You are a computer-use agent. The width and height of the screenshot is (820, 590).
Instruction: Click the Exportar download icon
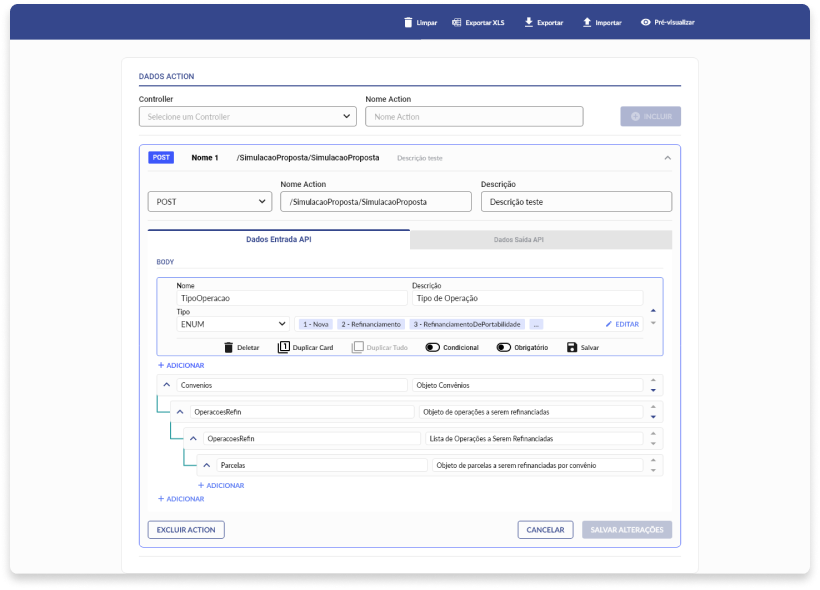point(528,22)
